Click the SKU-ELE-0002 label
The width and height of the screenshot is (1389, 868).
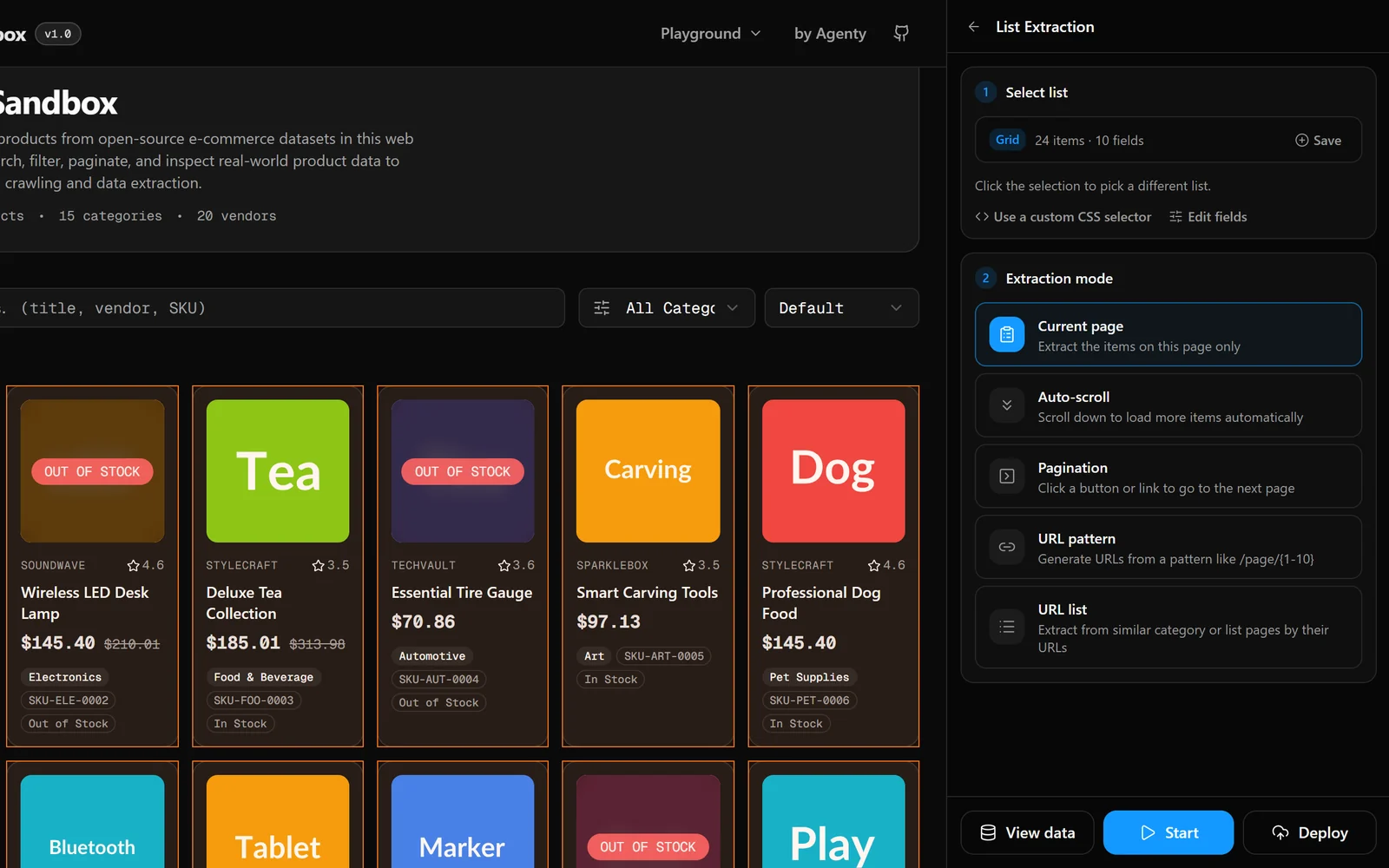69,700
